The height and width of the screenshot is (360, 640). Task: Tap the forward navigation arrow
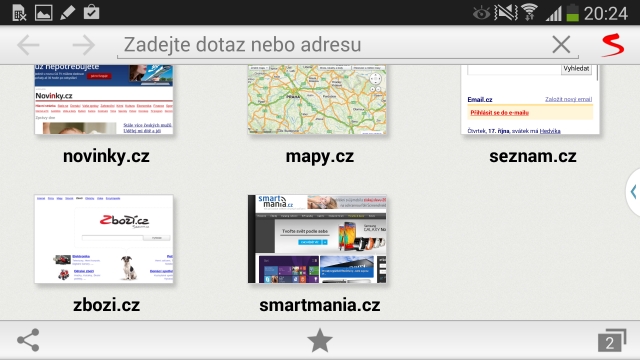click(84, 45)
